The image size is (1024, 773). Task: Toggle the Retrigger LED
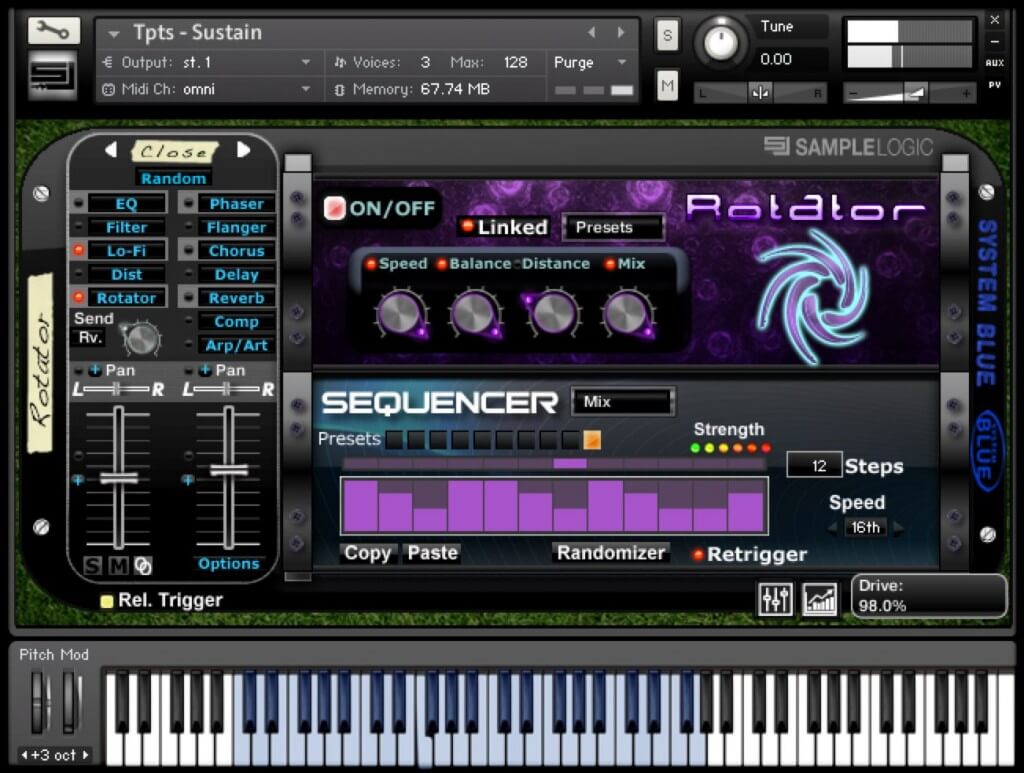click(697, 554)
